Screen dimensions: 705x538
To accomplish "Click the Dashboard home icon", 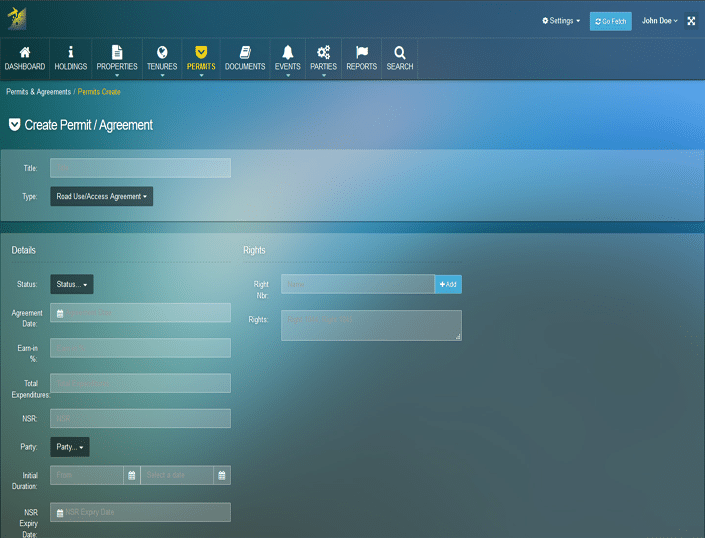I will coord(24,52).
